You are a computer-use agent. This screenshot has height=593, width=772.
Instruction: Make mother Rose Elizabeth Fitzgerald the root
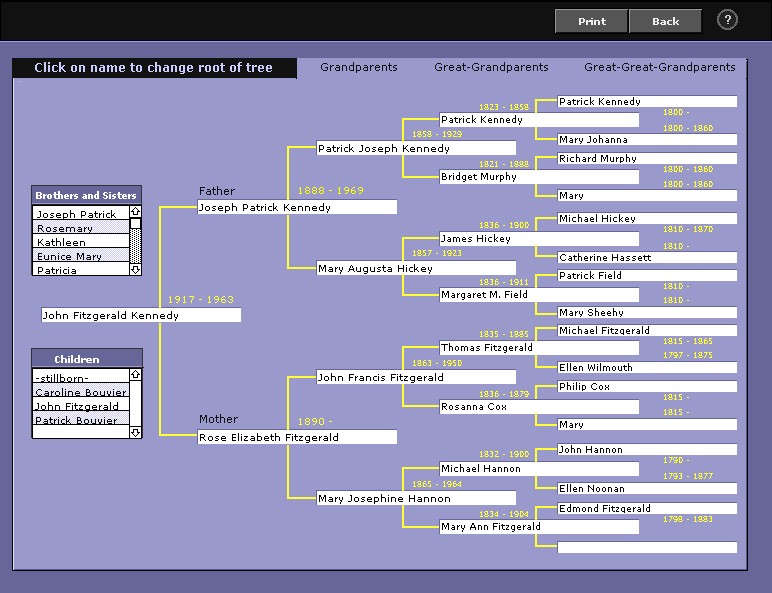tap(297, 437)
